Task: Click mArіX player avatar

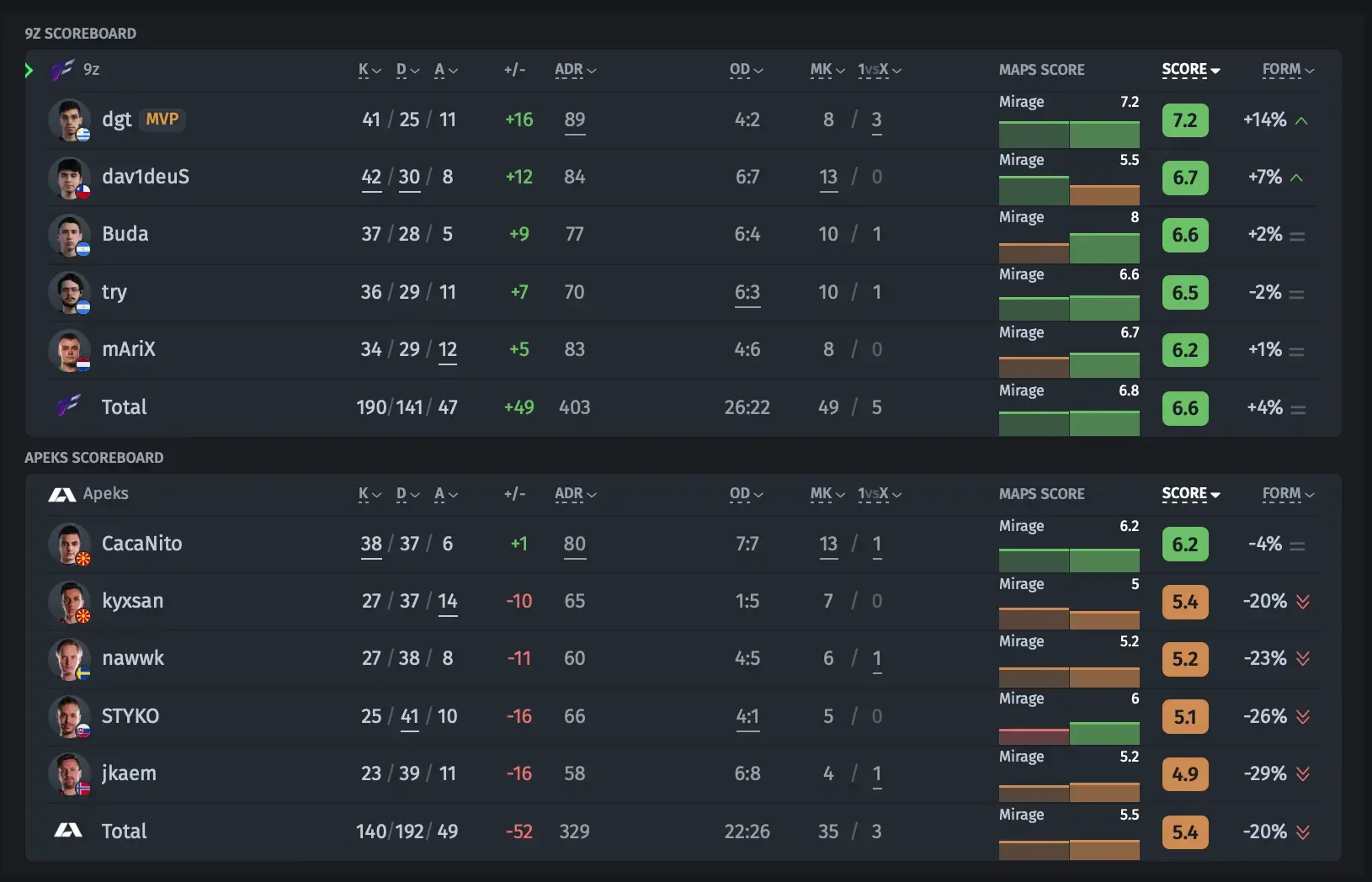Action: coord(69,349)
